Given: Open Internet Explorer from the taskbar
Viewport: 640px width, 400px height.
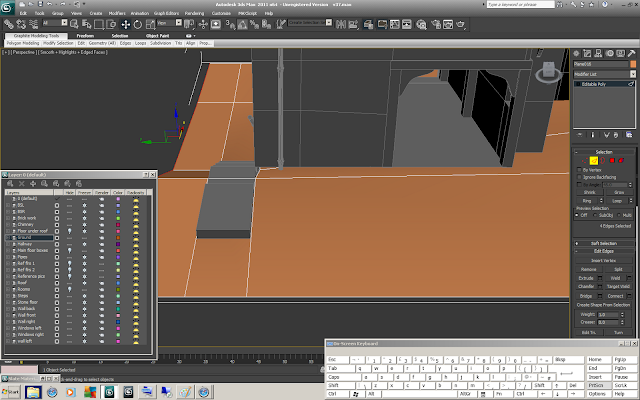Looking at the screenshot, I should (x=51, y=392).
